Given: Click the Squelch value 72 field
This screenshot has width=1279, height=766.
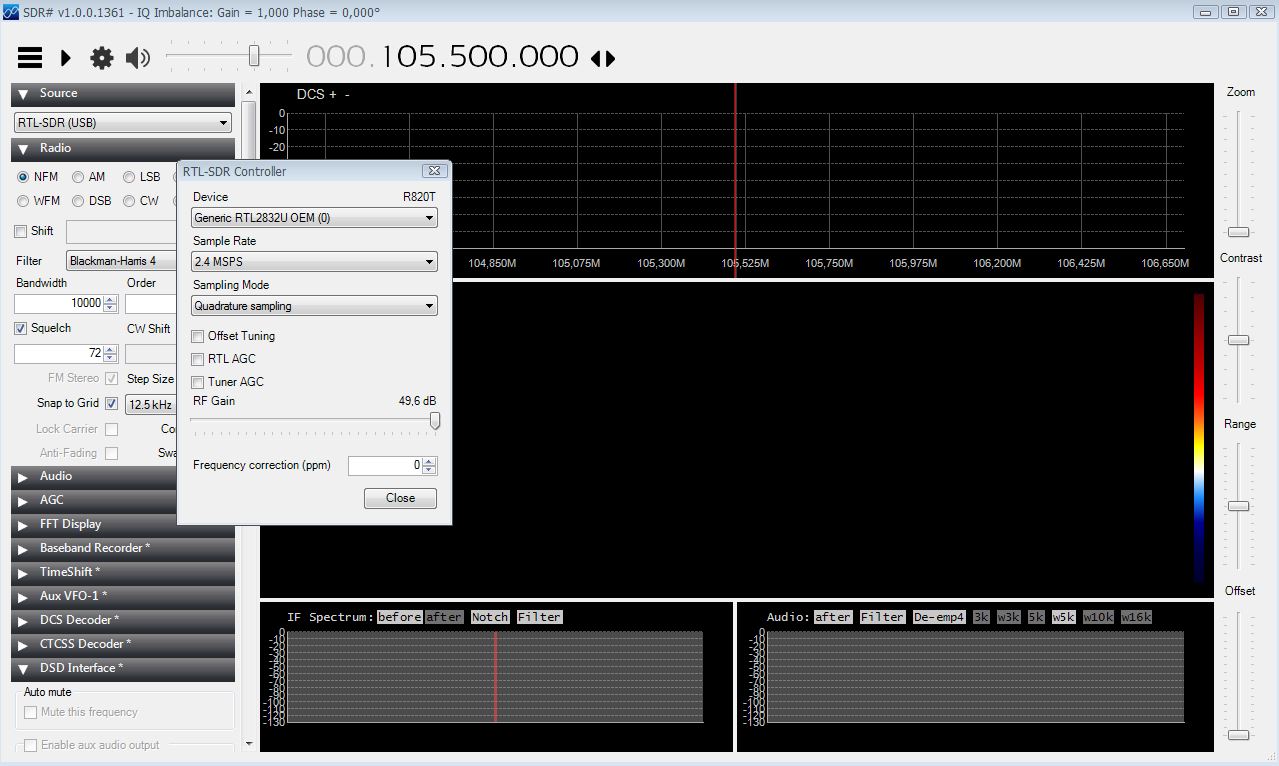Looking at the screenshot, I should pyautogui.click(x=58, y=354).
